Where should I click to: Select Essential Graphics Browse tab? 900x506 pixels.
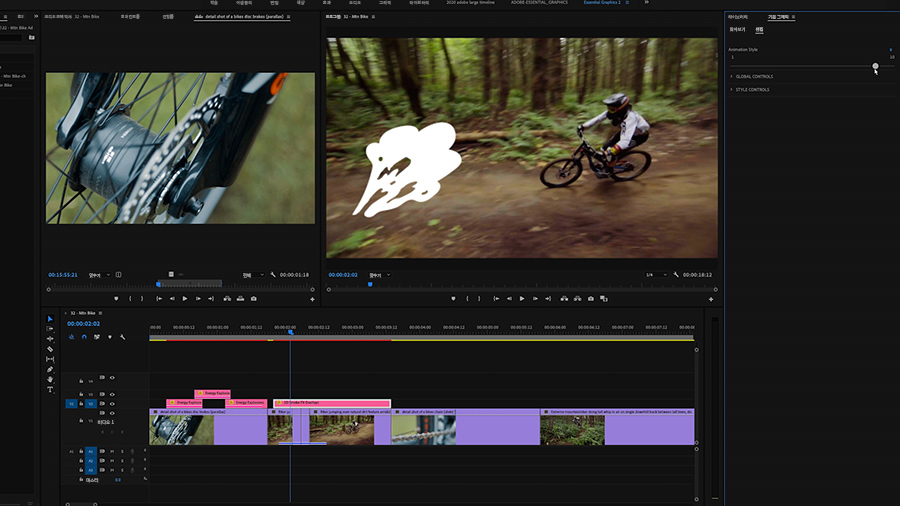737,29
